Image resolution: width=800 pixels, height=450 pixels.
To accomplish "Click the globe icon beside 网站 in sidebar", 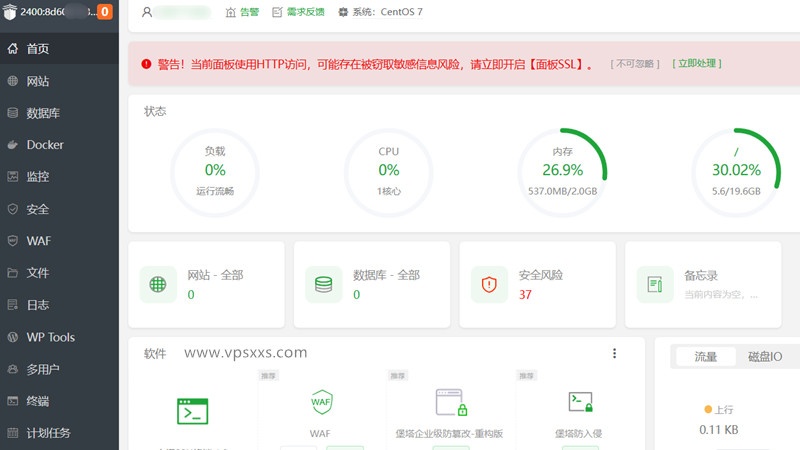I will point(13,81).
